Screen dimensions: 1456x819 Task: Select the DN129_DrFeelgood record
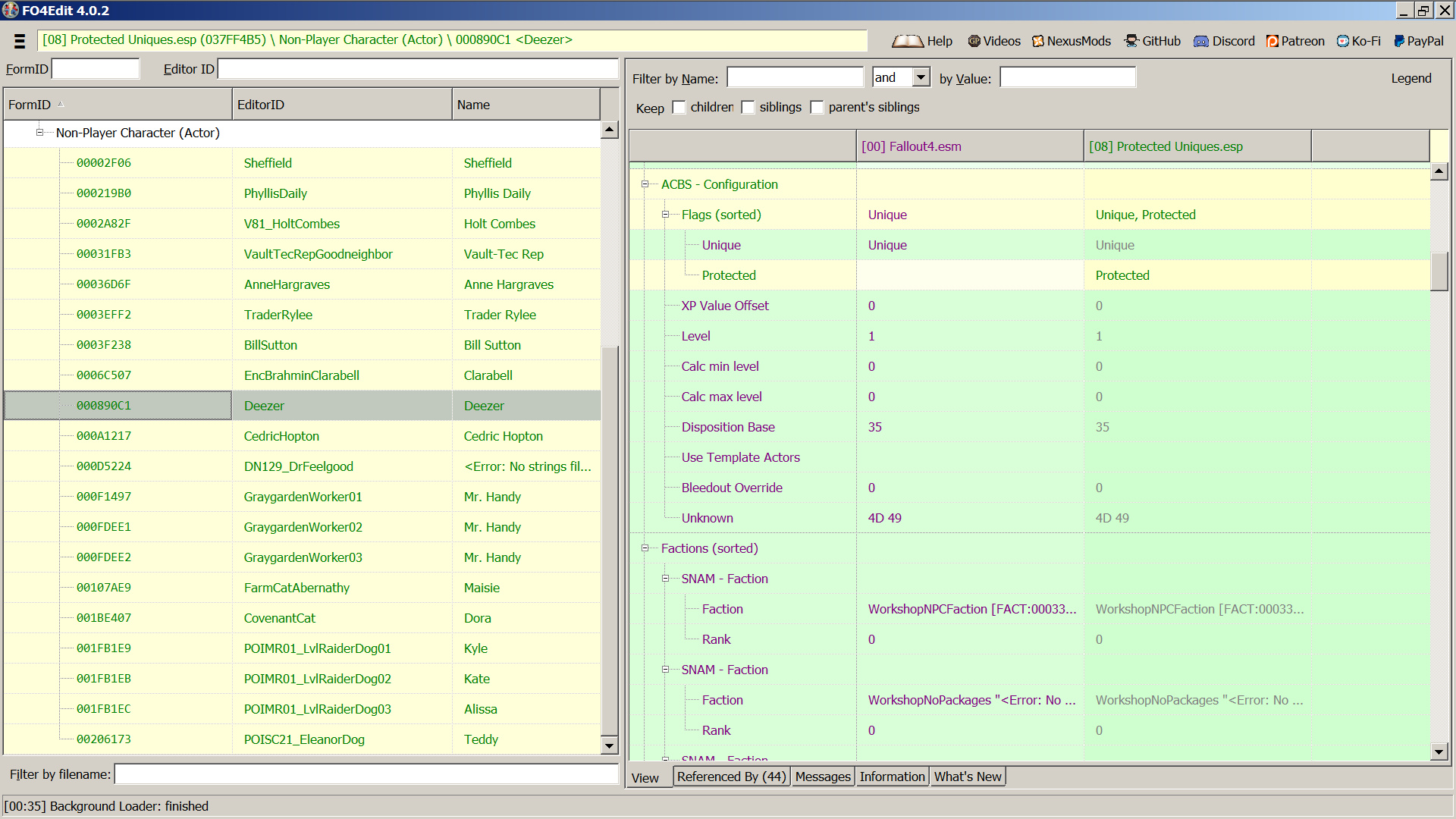tap(303, 466)
